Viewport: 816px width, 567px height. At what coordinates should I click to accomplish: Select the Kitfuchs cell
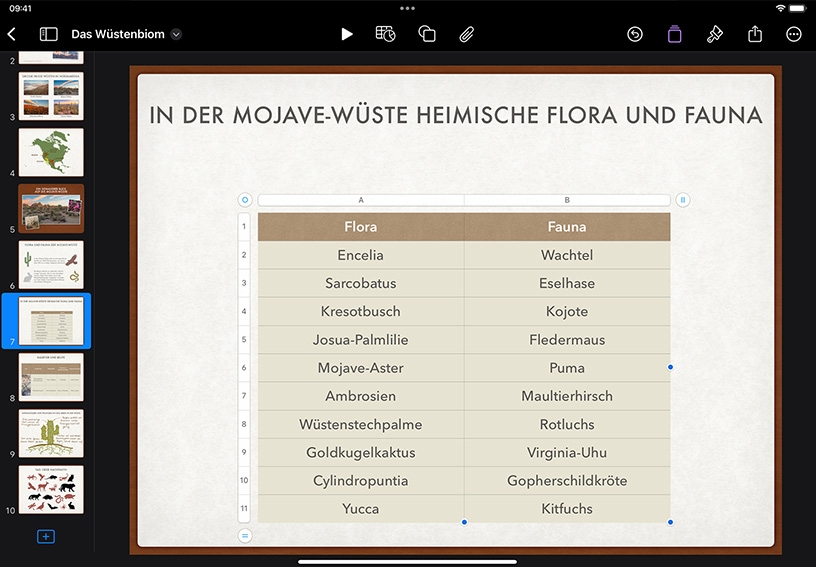coord(567,509)
